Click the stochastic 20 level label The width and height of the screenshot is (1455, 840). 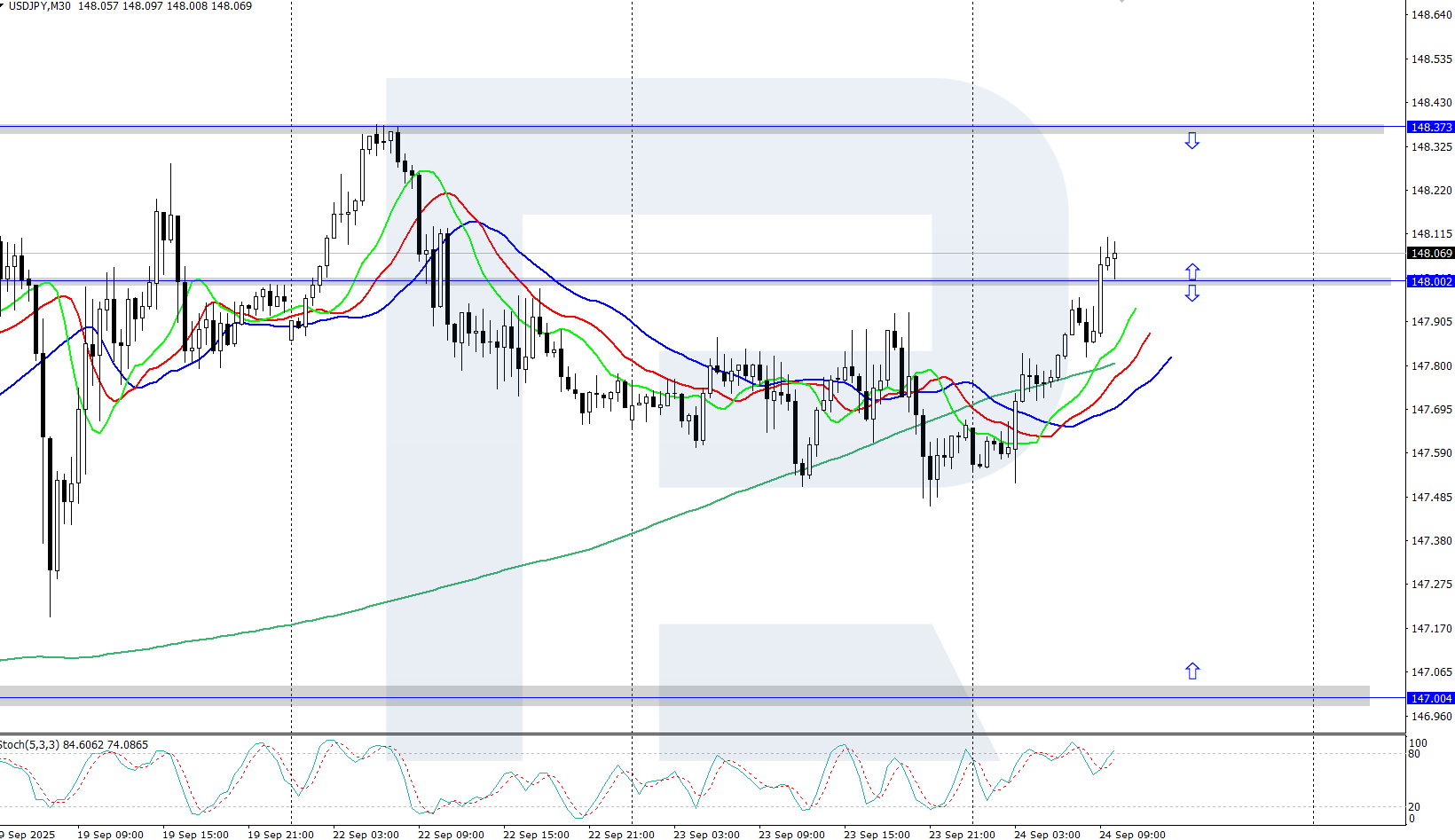coord(1414,807)
